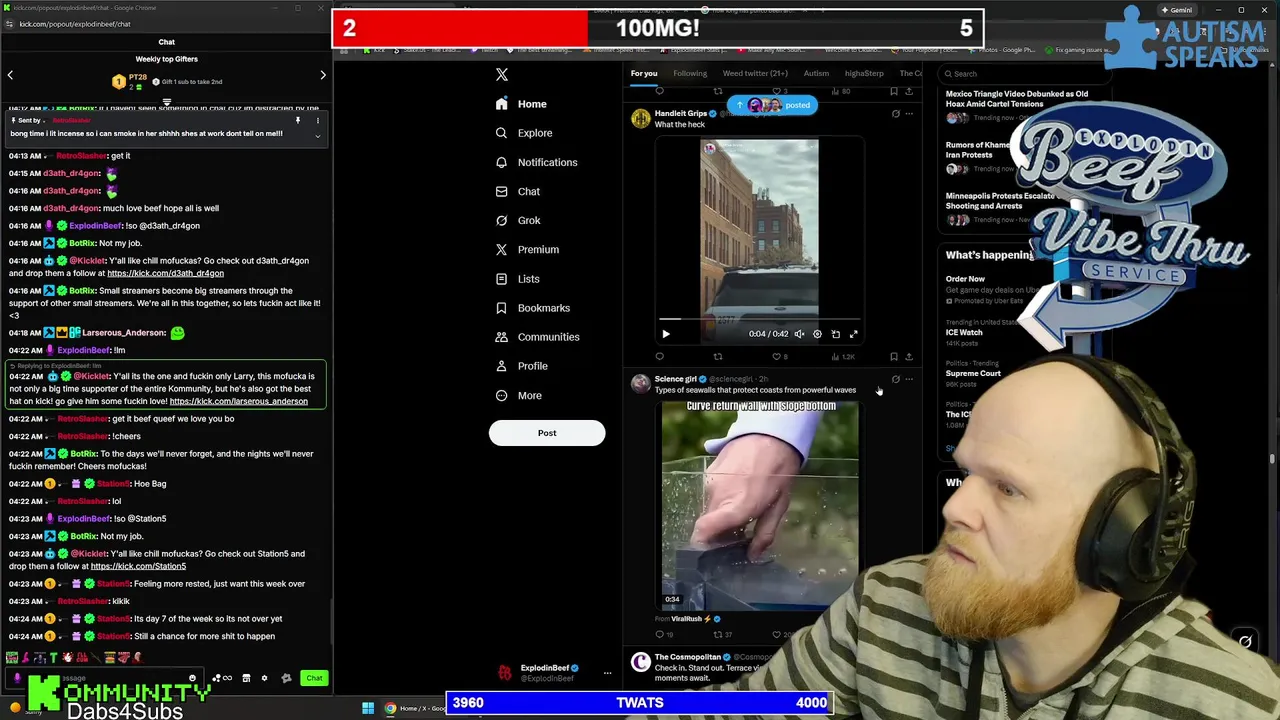Image resolution: width=1280 pixels, height=720 pixels.
Task: Click the green Chat send button
Action: pos(314,678)
